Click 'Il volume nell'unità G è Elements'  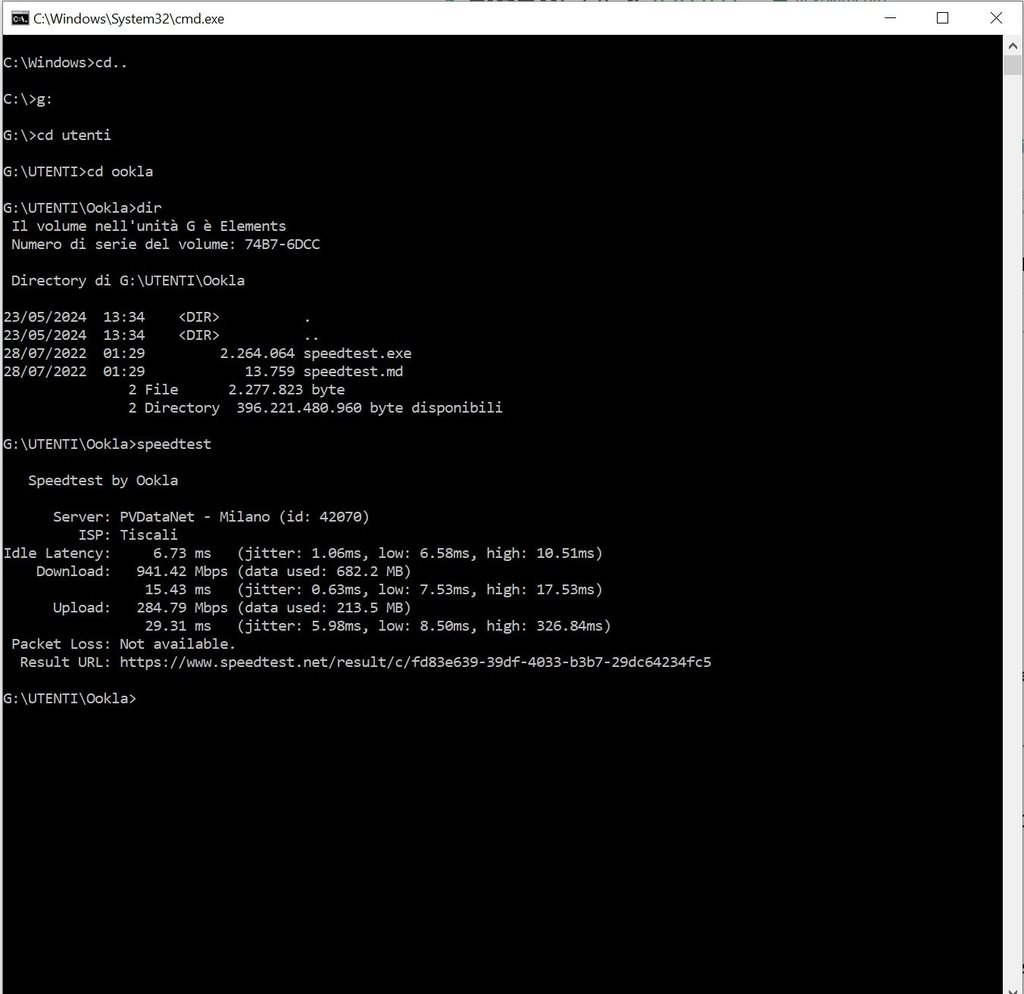pos(149,226)
